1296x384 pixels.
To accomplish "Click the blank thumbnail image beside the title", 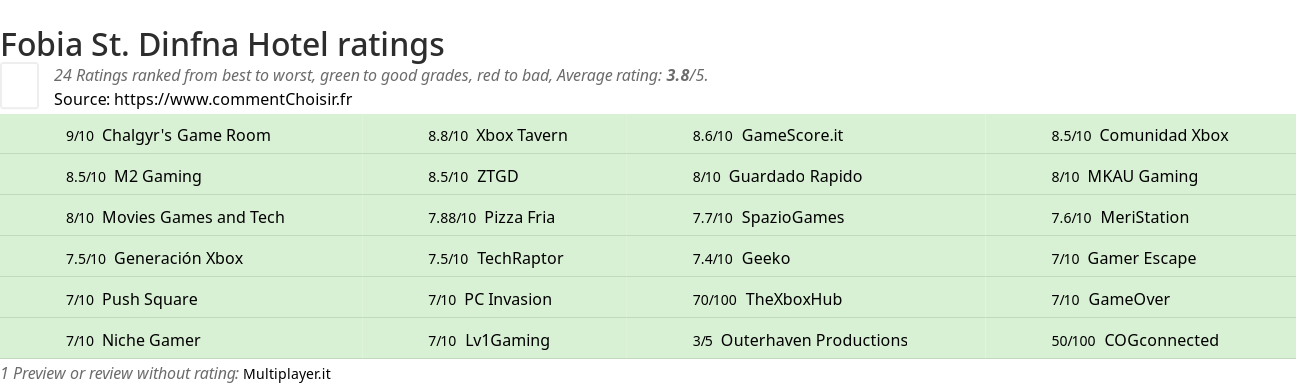I will pyautogui.click(x=19, y=85).
